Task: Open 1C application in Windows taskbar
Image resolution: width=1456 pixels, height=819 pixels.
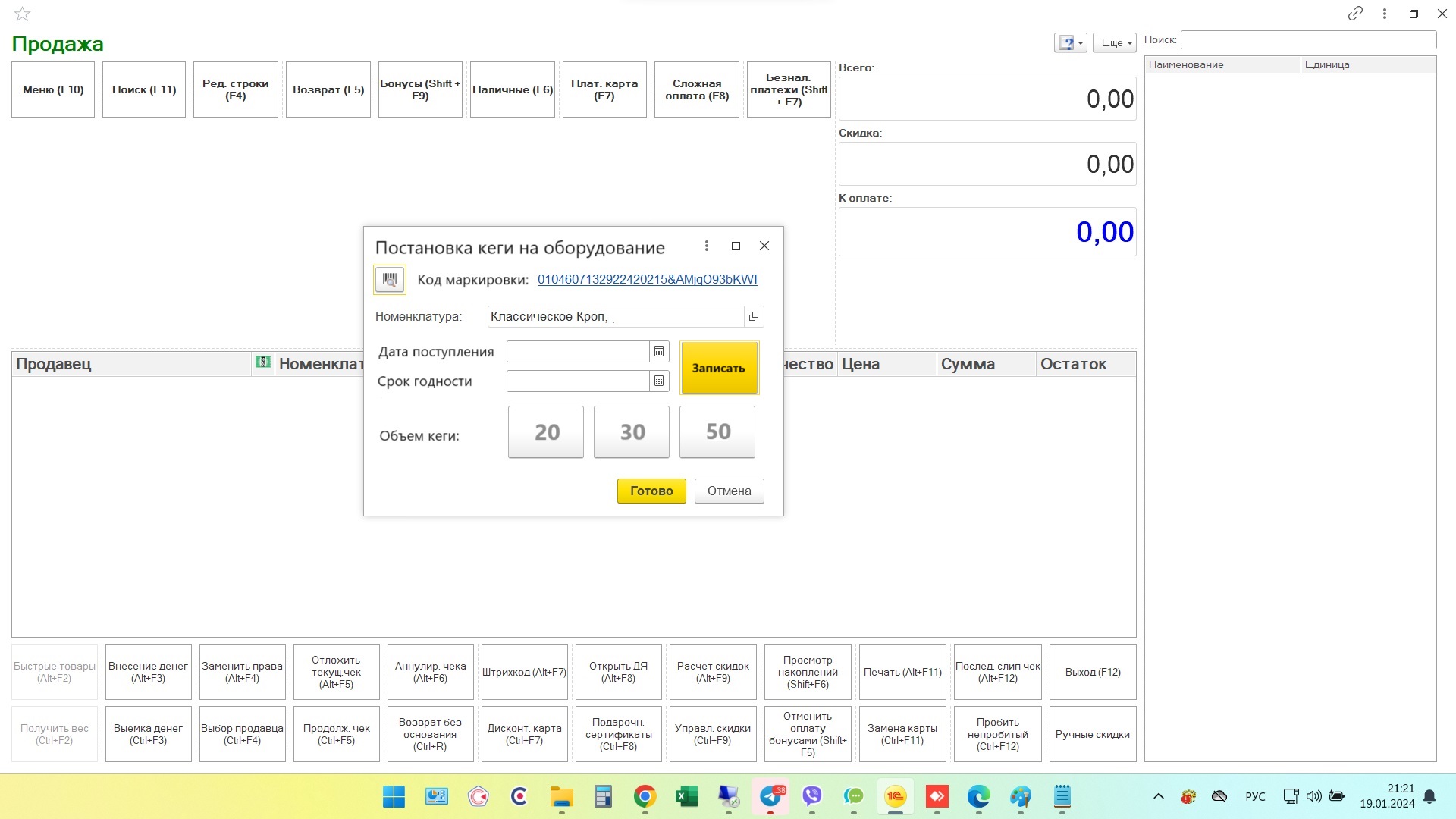Action: coord(895,796)
